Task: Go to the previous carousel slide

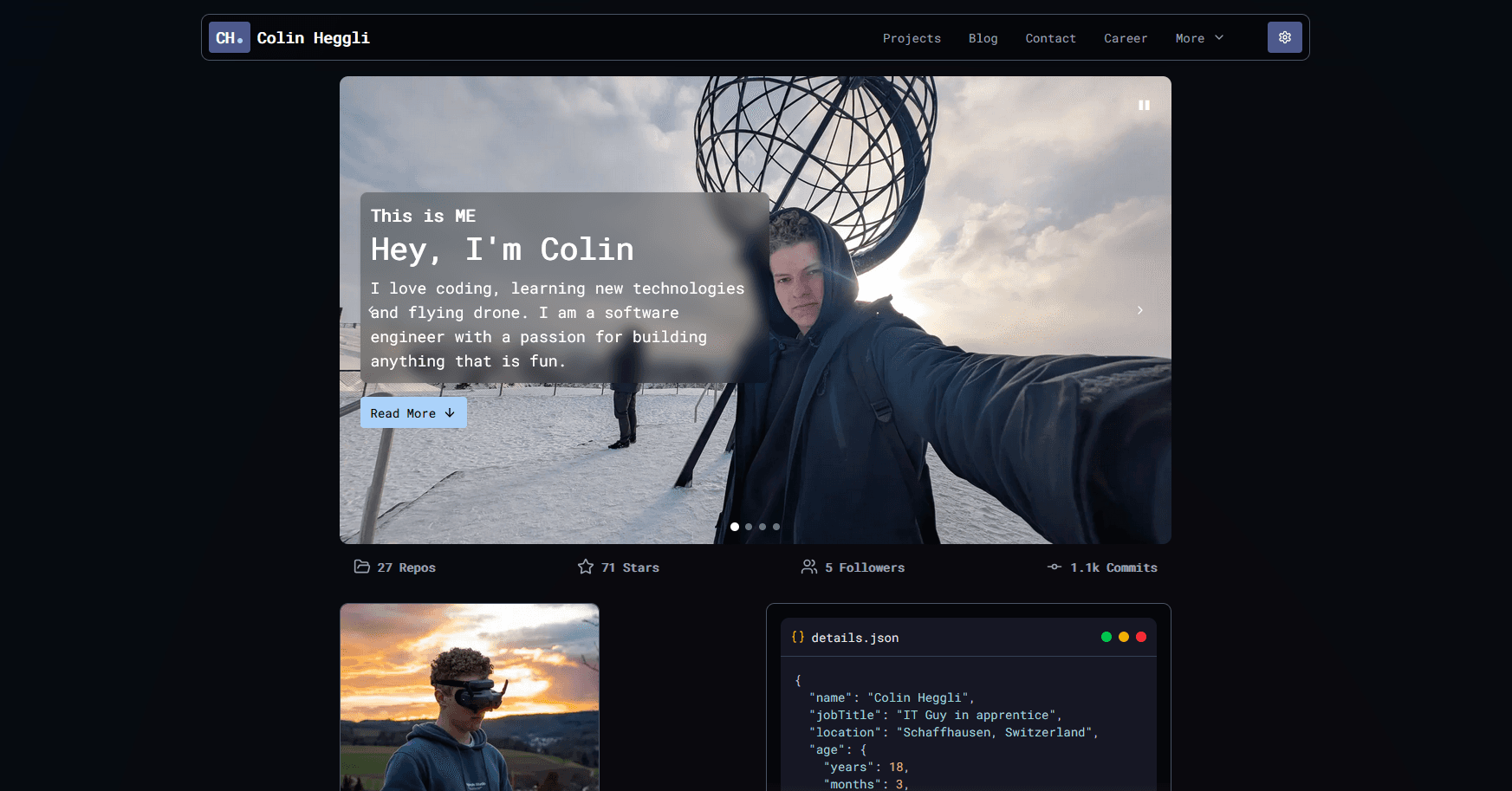Action: tap(371, 310)
